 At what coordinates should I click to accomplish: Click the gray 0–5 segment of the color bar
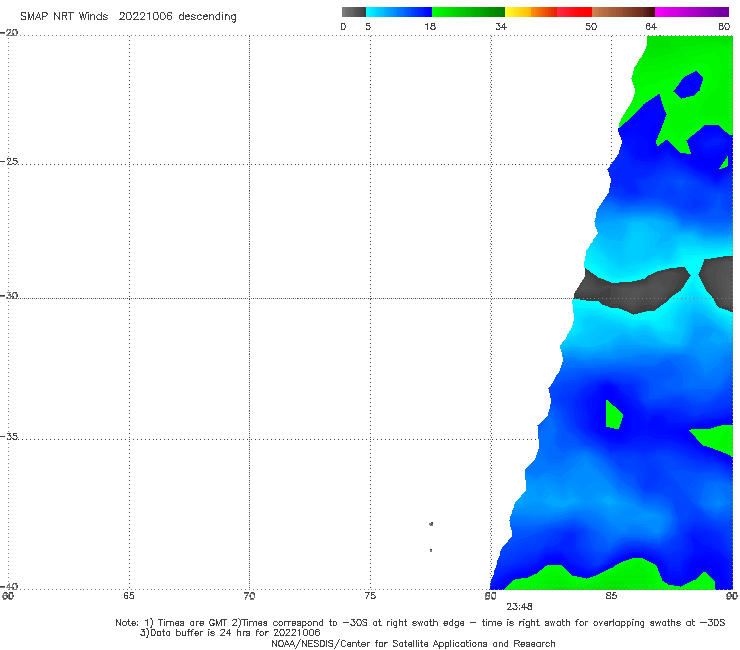353,12
